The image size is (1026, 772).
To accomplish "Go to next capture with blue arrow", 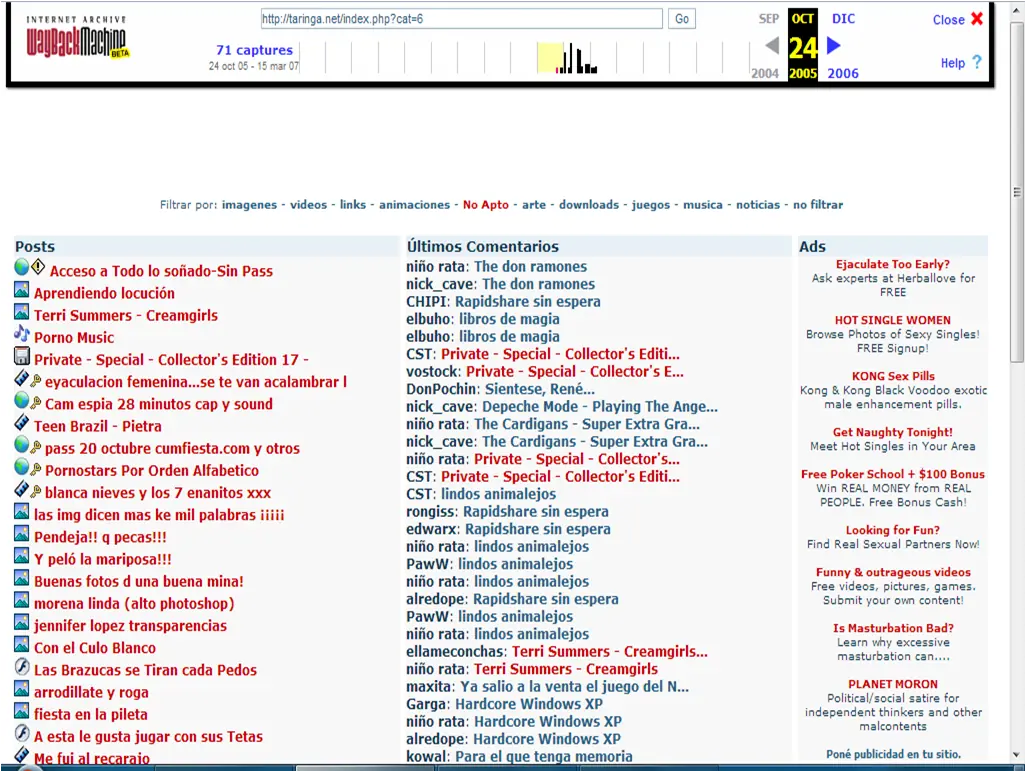I will click(834, 45).
